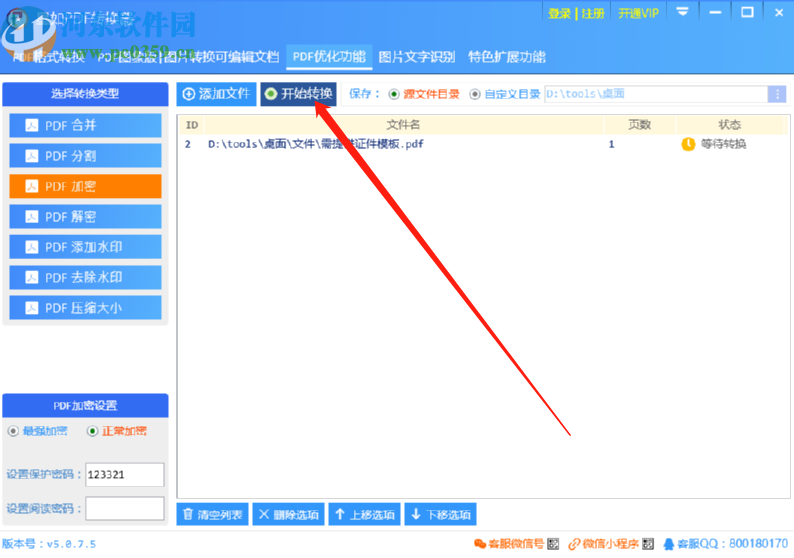Click the ID column header
794x558 pixels.
(192, 125)
